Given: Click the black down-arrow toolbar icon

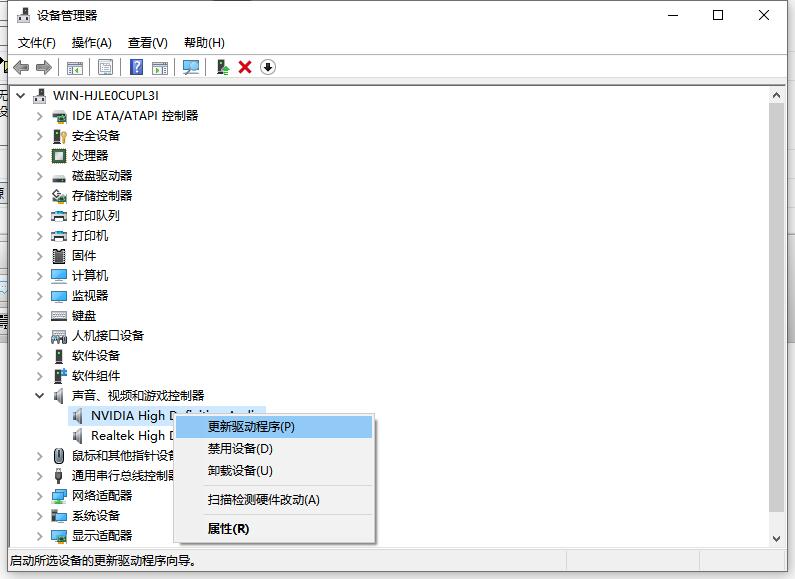Looking at the screenshot, I should click(268, 67).
